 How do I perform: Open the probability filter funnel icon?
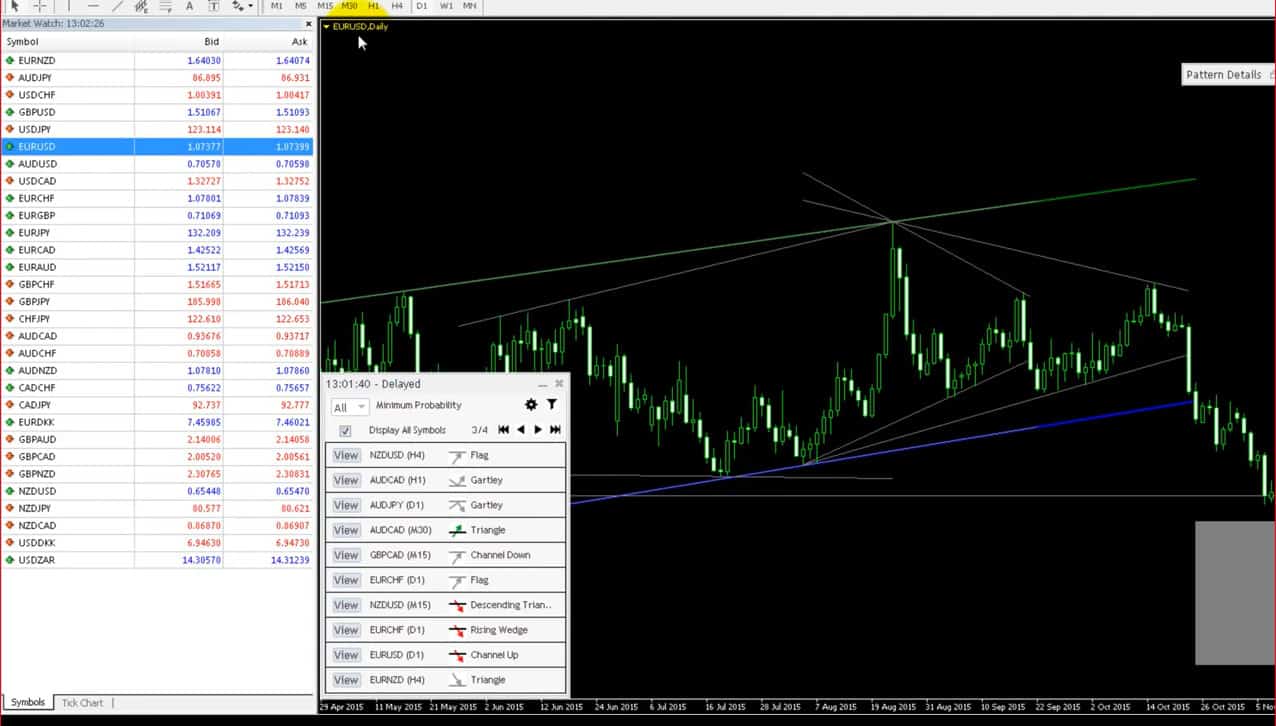(x=551, y=405)
